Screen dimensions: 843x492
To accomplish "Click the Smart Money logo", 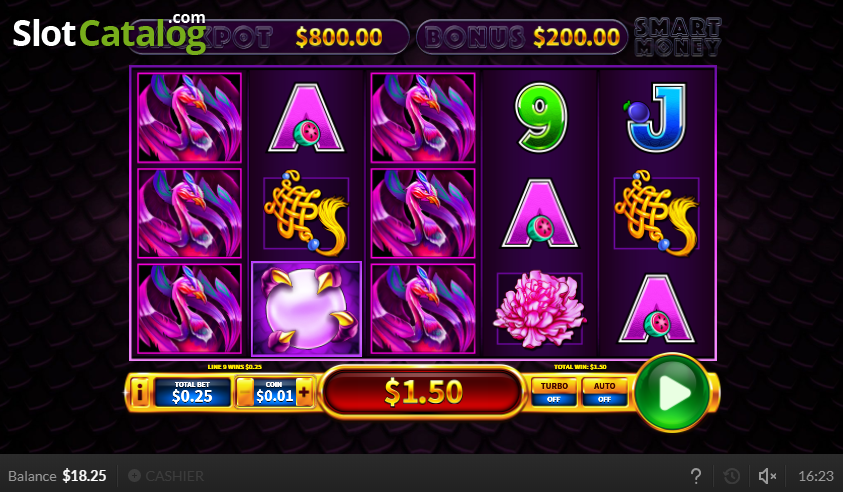I will pyautogui.click(x=677, y=37).
